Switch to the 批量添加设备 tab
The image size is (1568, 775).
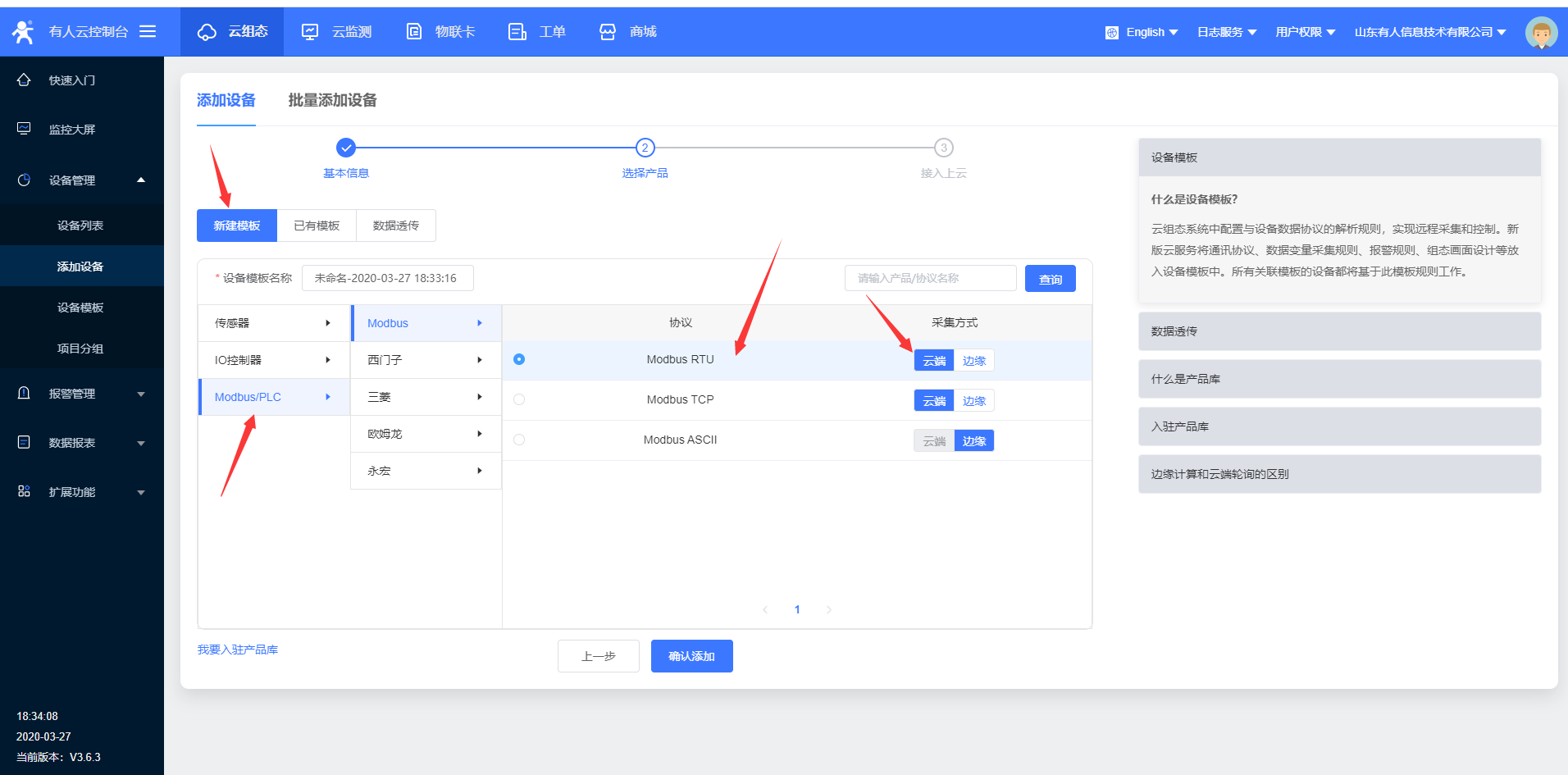pos(332,100)
